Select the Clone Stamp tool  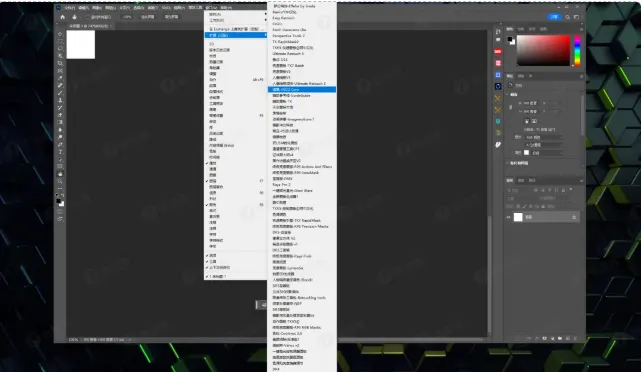[x=60, y=100]
